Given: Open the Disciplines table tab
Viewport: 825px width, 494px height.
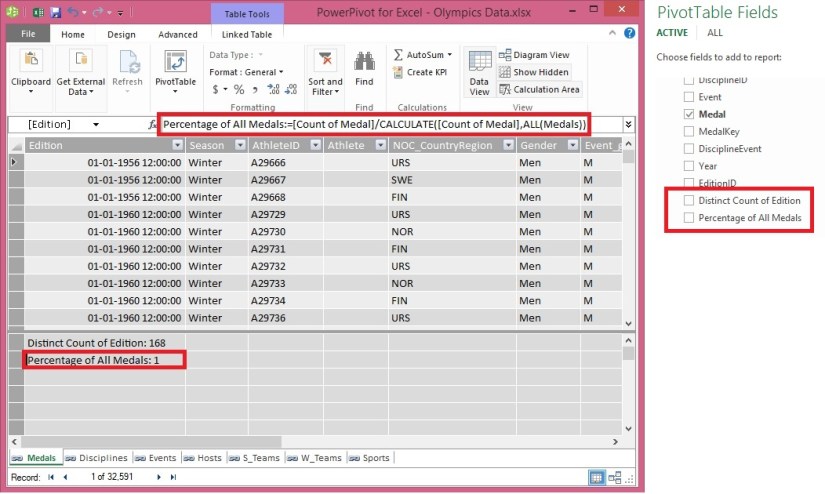Looking at the screenshot, I should pos(97,458).
